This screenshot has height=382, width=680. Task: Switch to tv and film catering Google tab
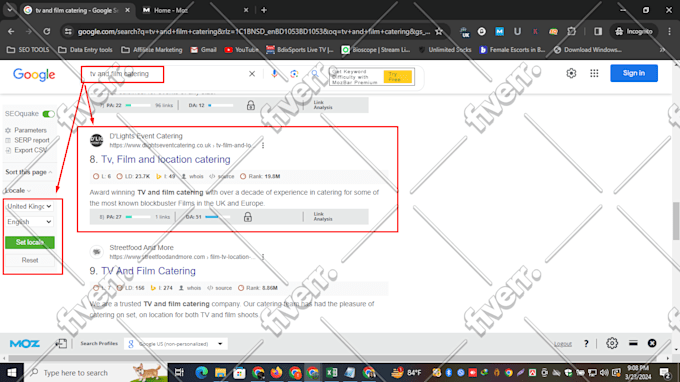[77, 10]
